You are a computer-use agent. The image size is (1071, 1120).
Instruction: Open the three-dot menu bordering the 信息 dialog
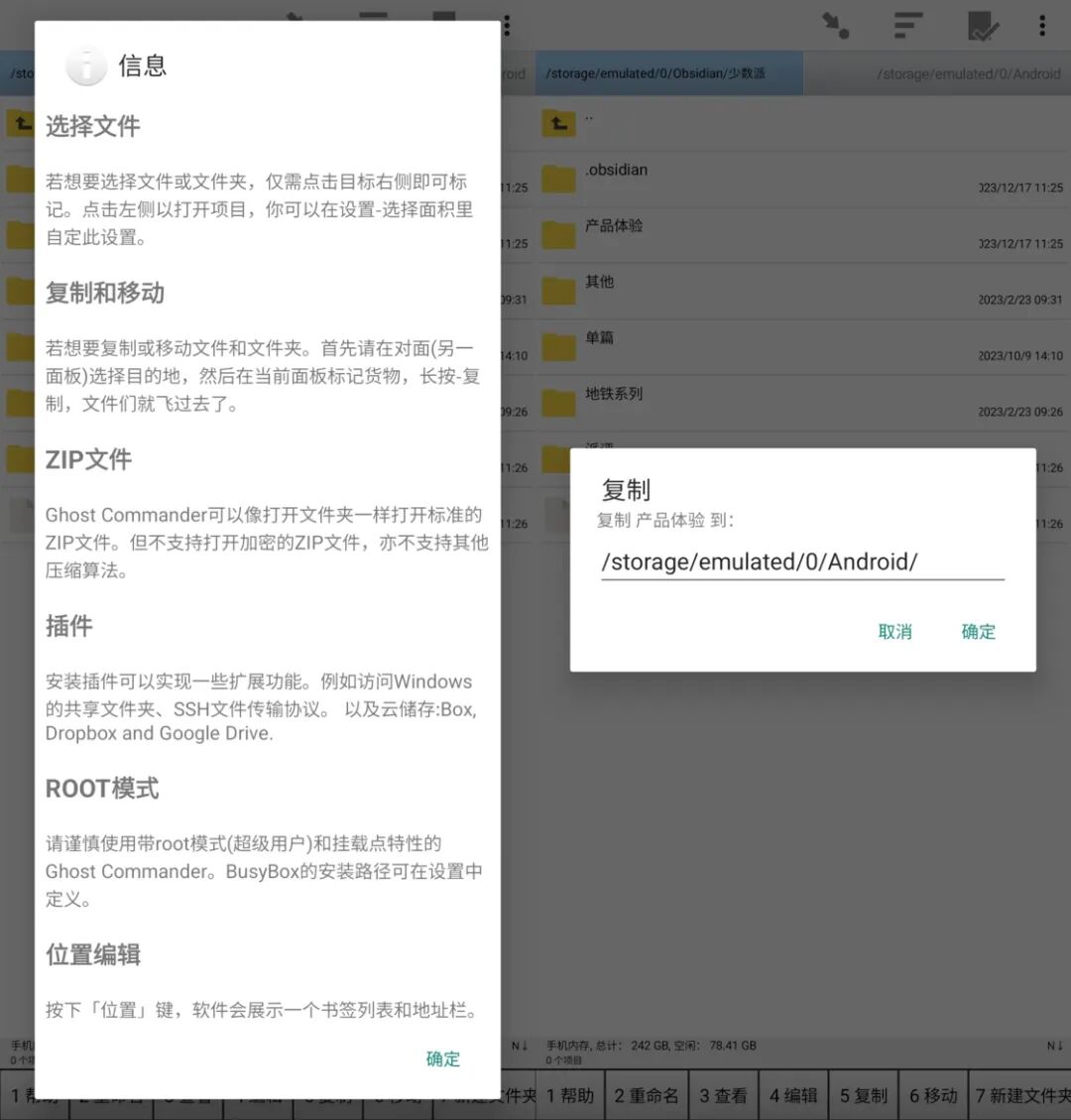pos(507,26)
